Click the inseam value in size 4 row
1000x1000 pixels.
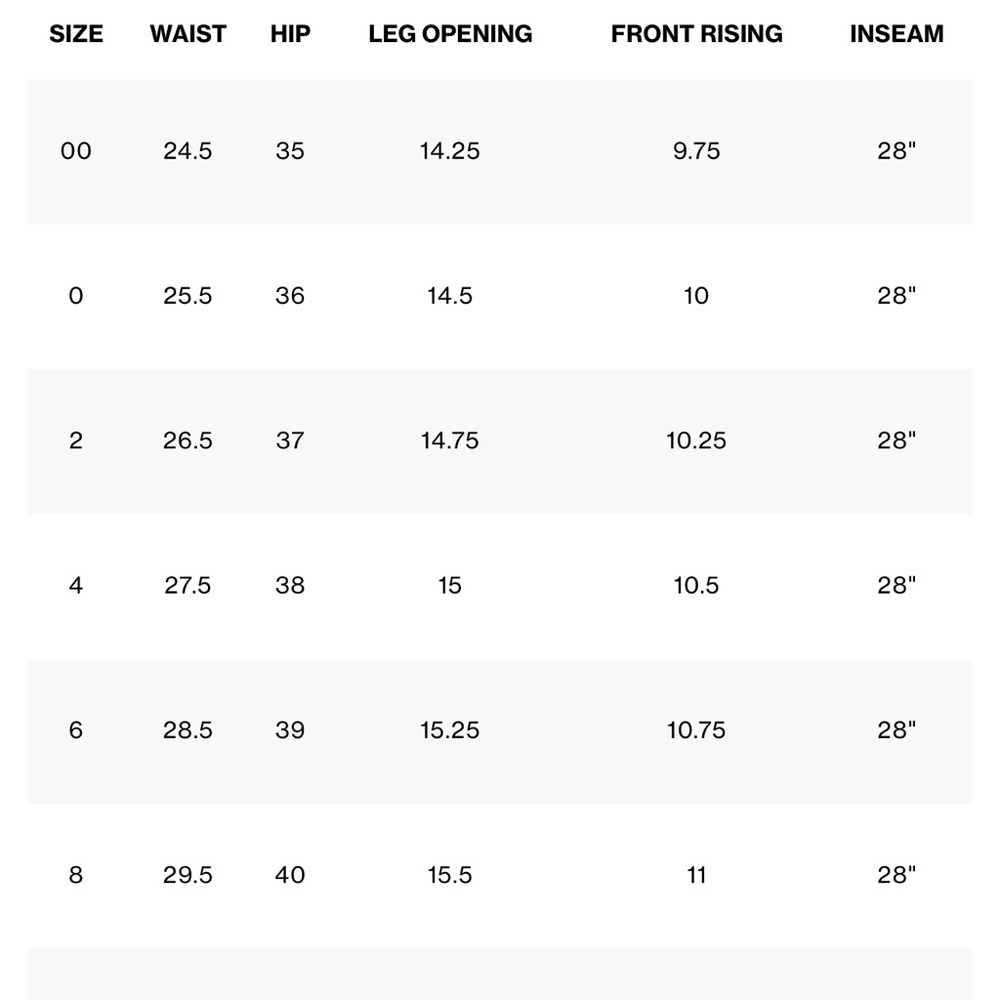(896, 586)
